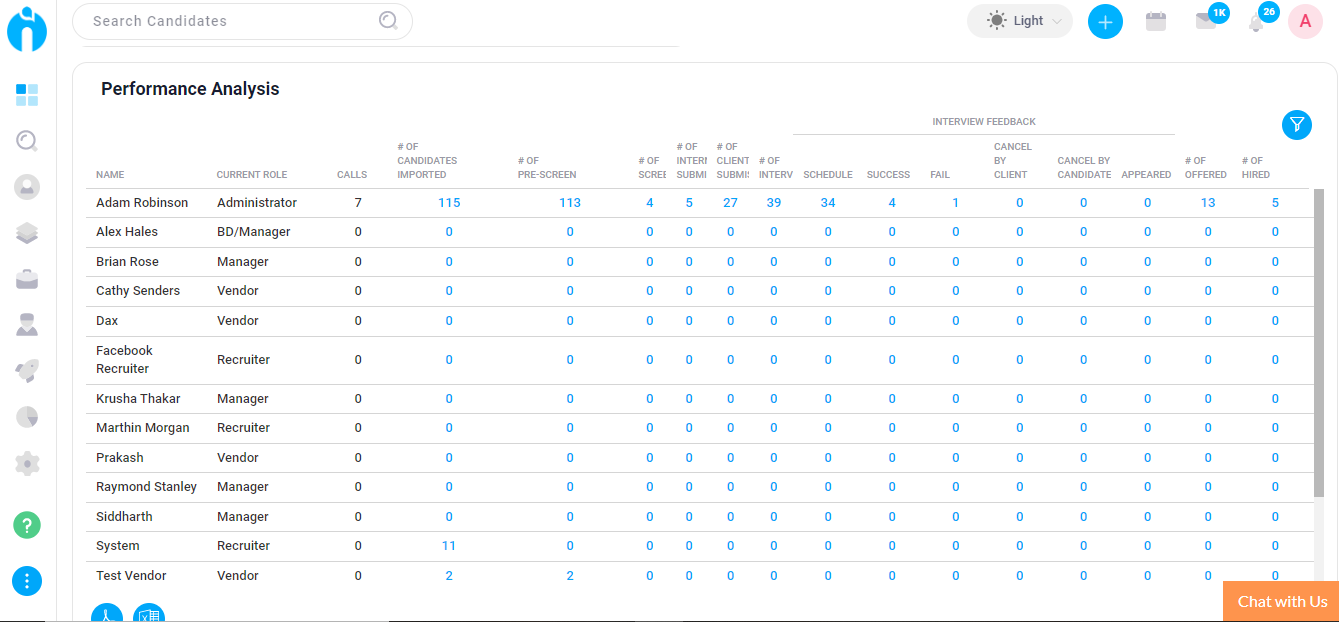Select the Alex Hales name cell
This screenshot has width=1339, height=622.
(127, 232)
